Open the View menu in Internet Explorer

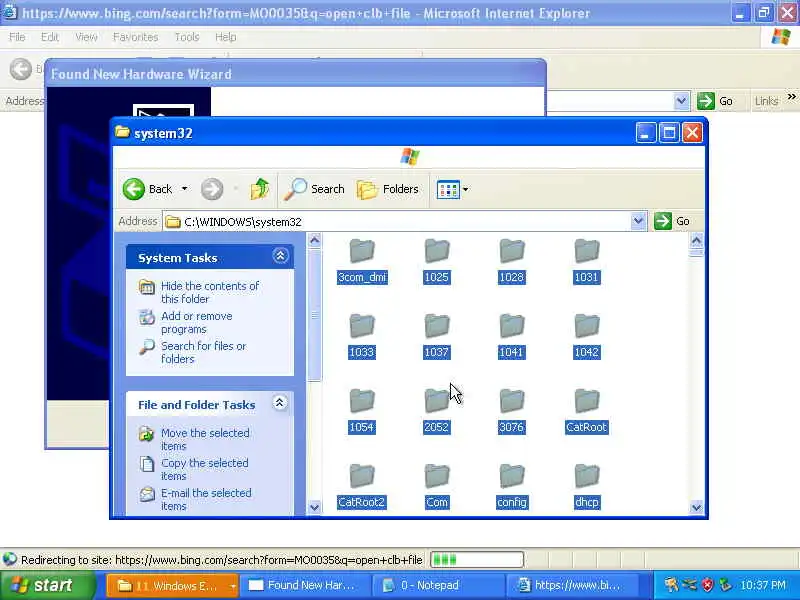coord(86,37)
